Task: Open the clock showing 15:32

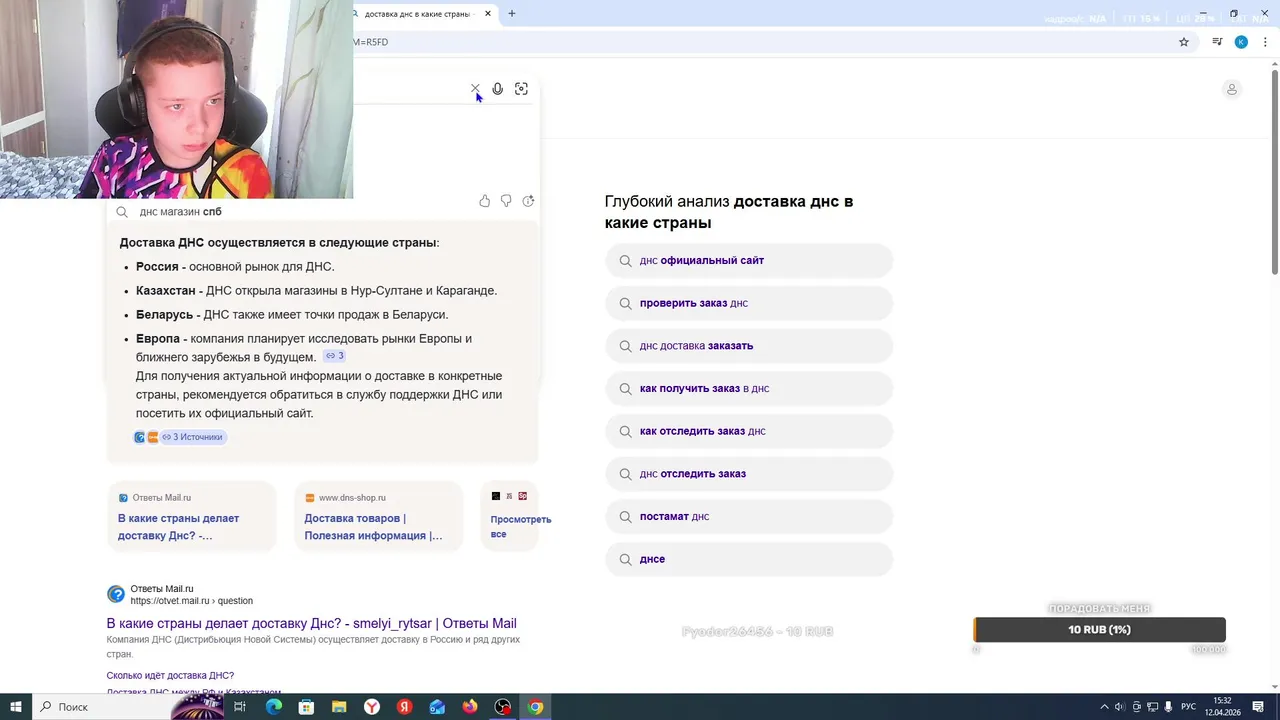Action: [x=1222, y=707]
